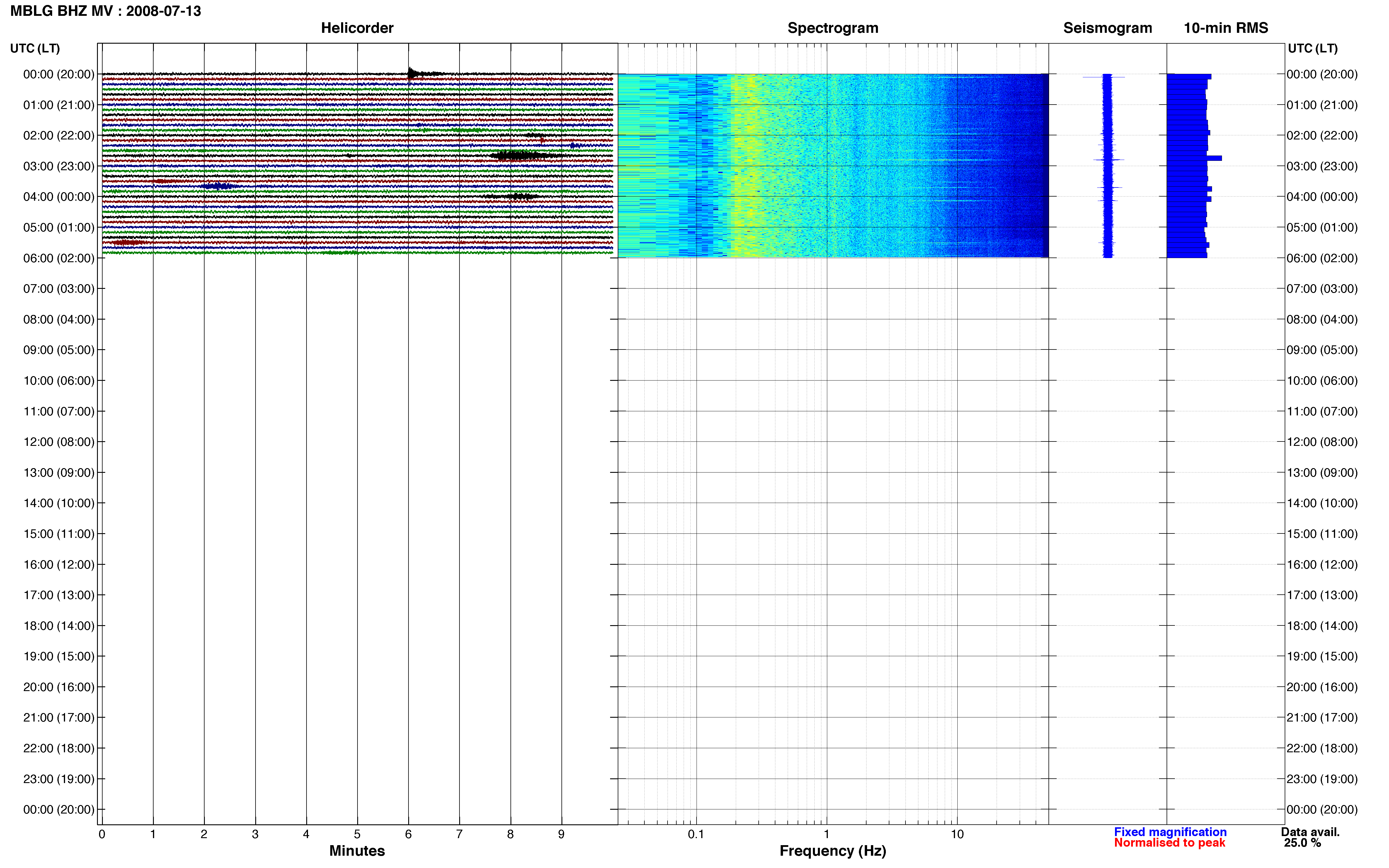Click 04:00 (00:00) on the helicorder time axis
1389x868 pixels.
click(x=59, y=197)
